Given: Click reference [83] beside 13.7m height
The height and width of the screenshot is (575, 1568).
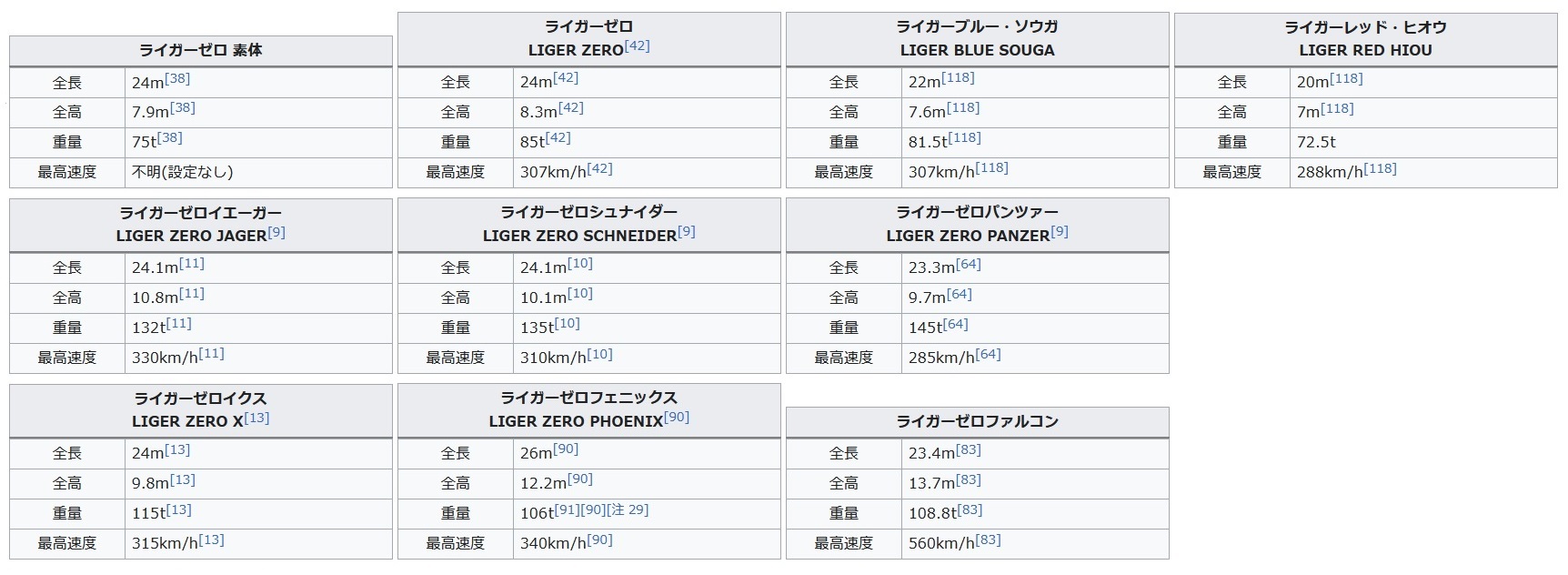Looking at the screenshot, I should click(968, 479).
